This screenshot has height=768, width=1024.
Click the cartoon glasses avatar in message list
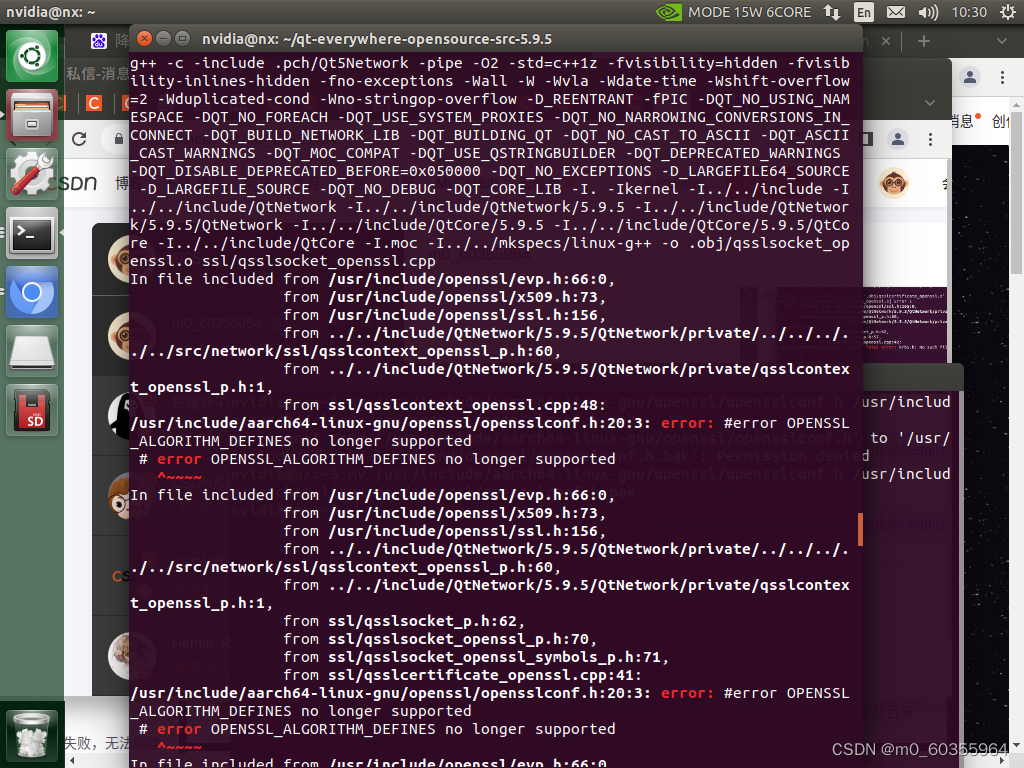tap(120, 496)
